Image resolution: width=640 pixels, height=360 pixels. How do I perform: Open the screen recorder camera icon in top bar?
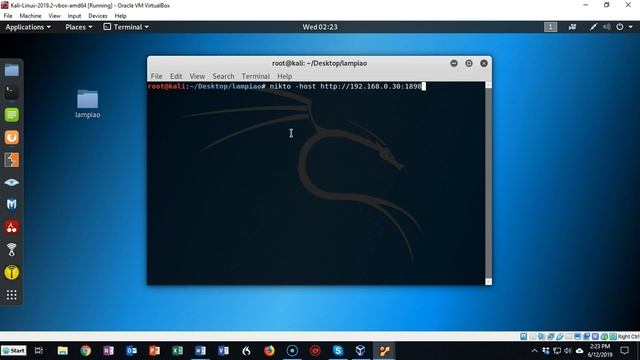(x=572, y=27)
